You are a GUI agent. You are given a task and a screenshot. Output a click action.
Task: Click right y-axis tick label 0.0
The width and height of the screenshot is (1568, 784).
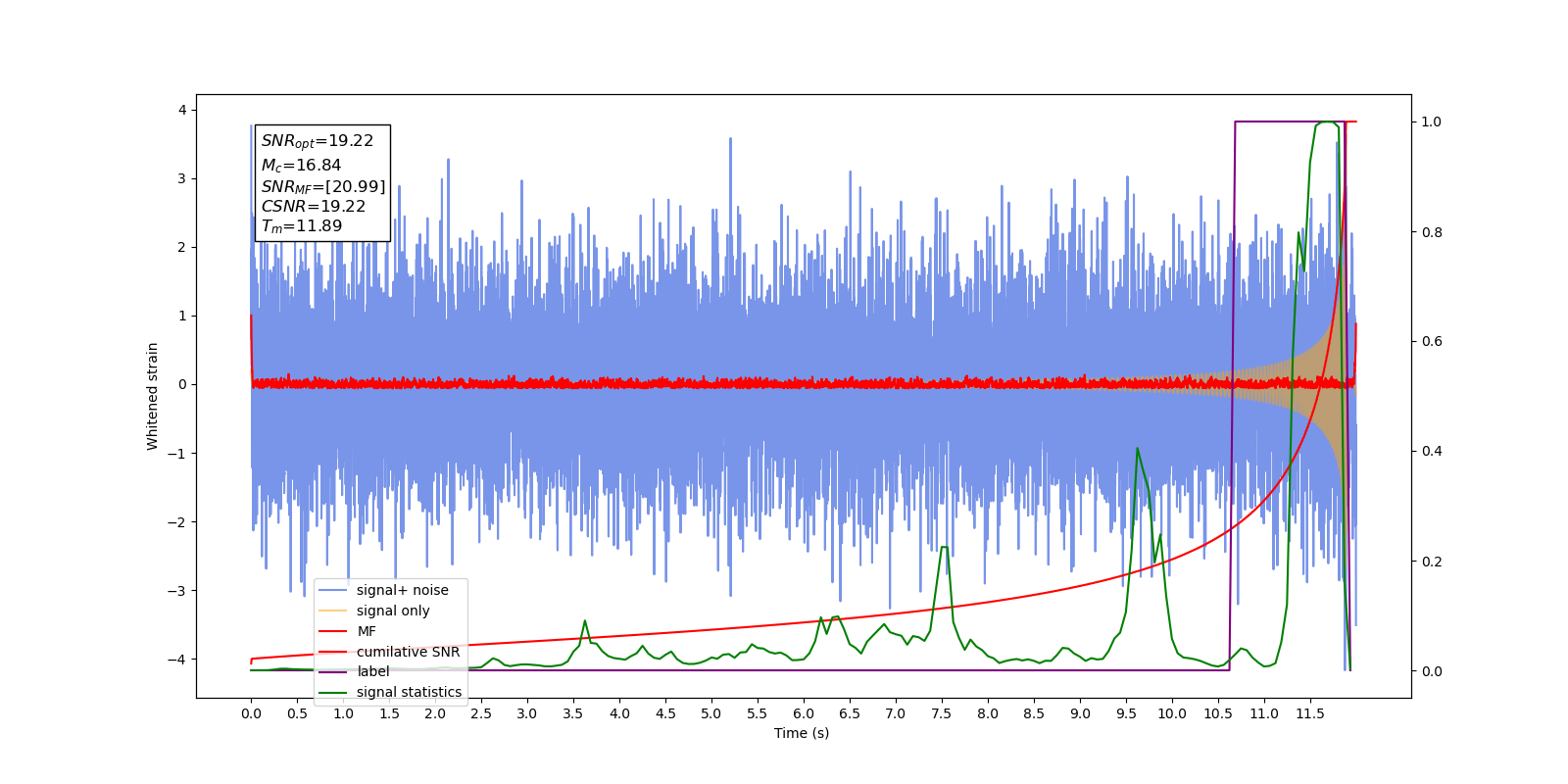click(1432, 671)
